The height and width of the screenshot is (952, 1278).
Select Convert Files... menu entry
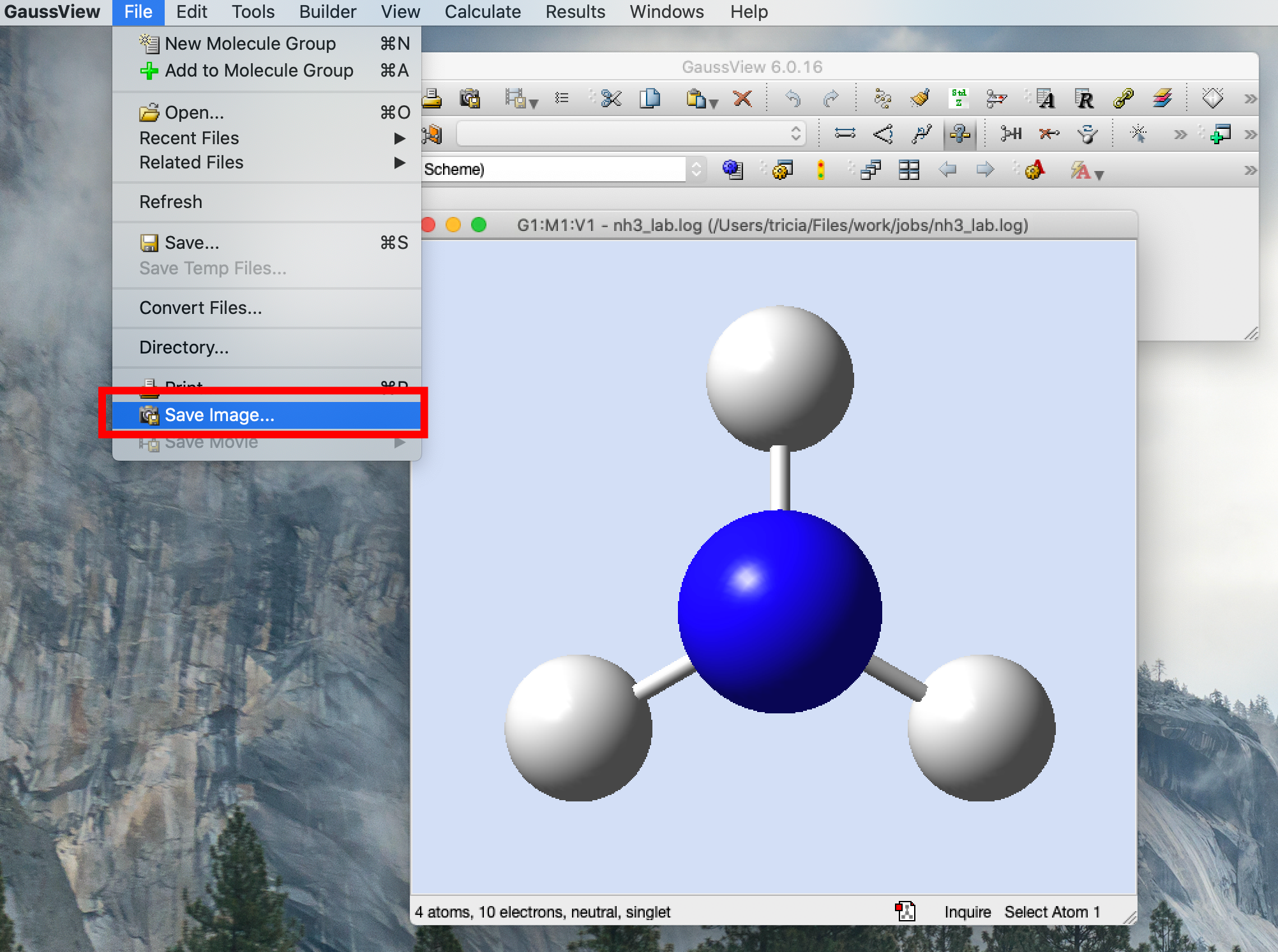200,308
